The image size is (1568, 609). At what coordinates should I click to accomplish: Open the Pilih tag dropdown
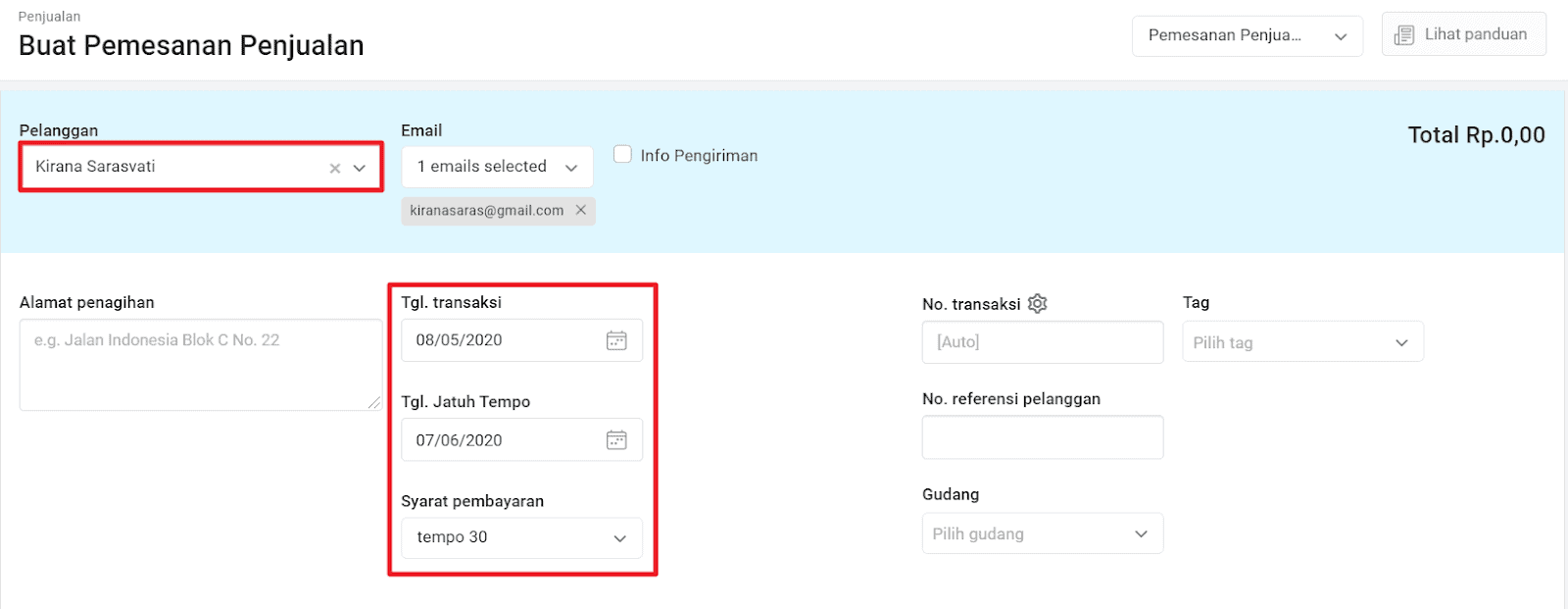coord(1302,342)
